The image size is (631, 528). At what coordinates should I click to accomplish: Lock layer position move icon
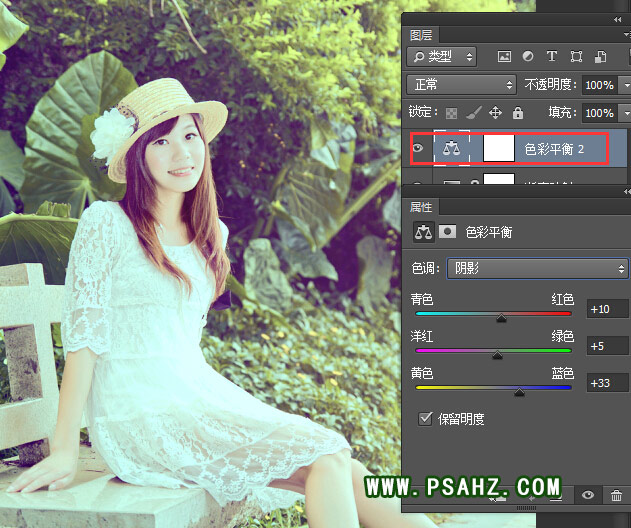click(495, 113)
